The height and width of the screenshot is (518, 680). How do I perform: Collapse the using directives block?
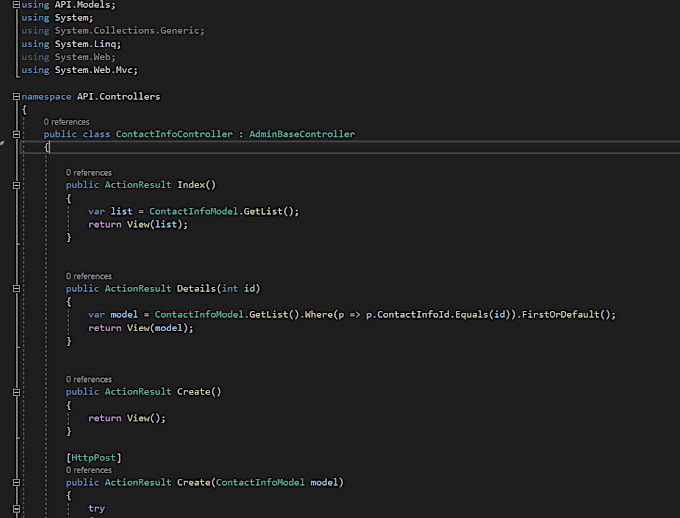pyautogui.click(x=16, y=5)
